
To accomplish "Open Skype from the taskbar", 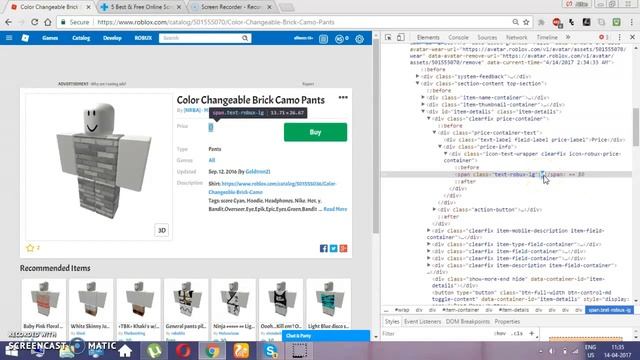I will [x=271, y=351].
